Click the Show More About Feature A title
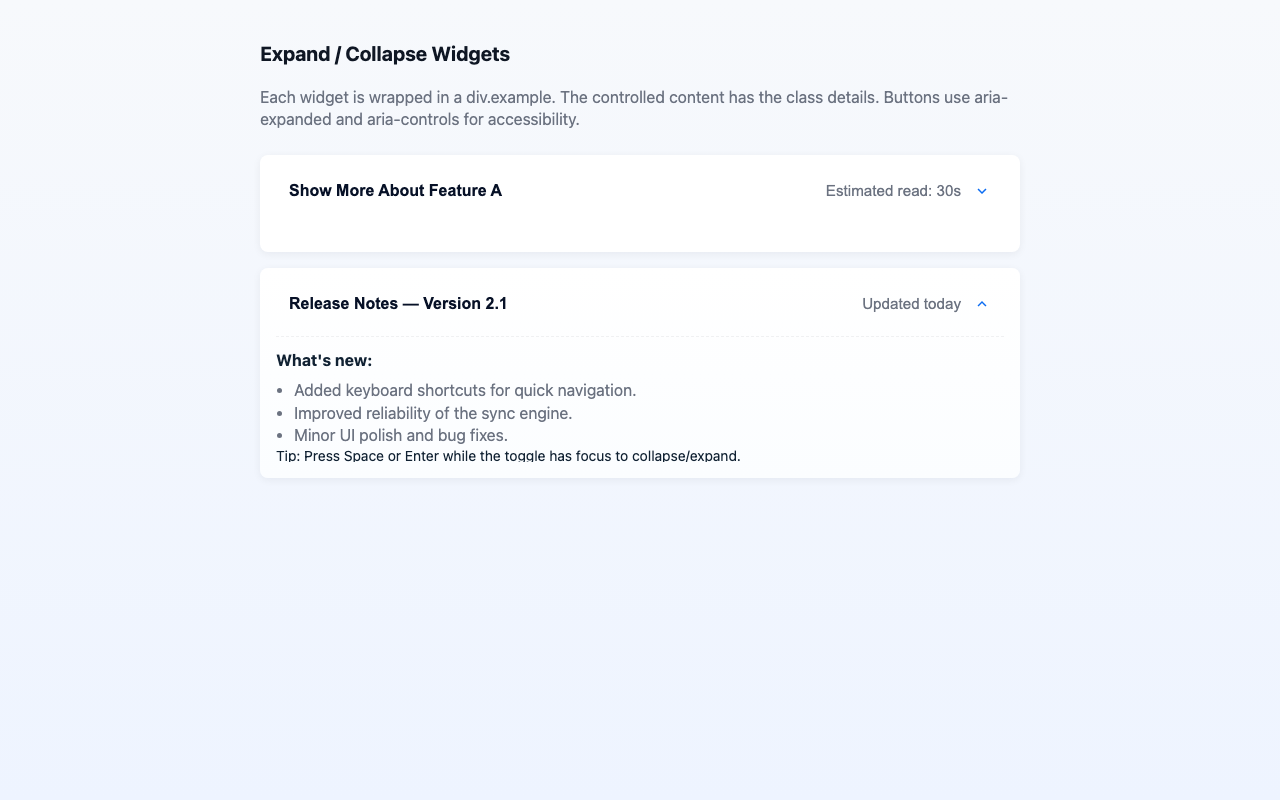 point(395,190)
